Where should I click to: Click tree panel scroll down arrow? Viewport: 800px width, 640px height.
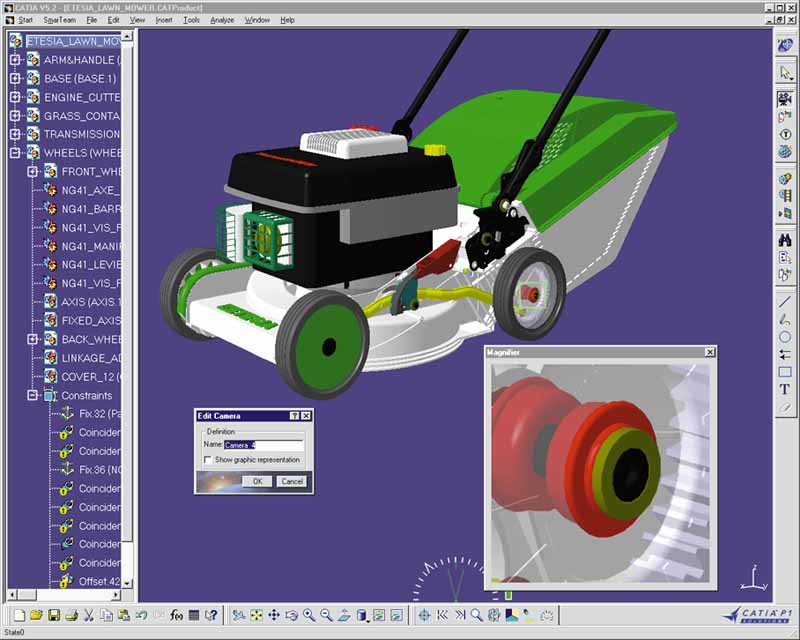coord(127,583)
